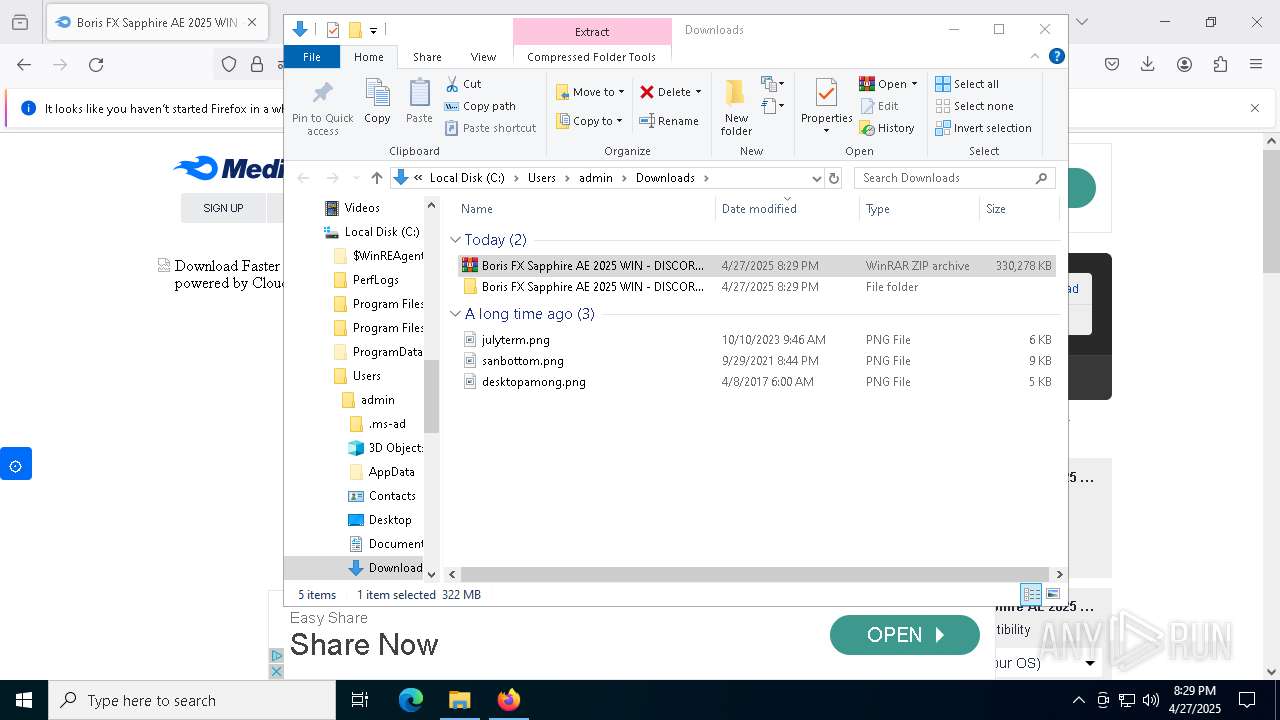Image resolution: width=1280 pixels, height=720 pixels.
Task: Go up one folder level
Action: click(376, 178)
